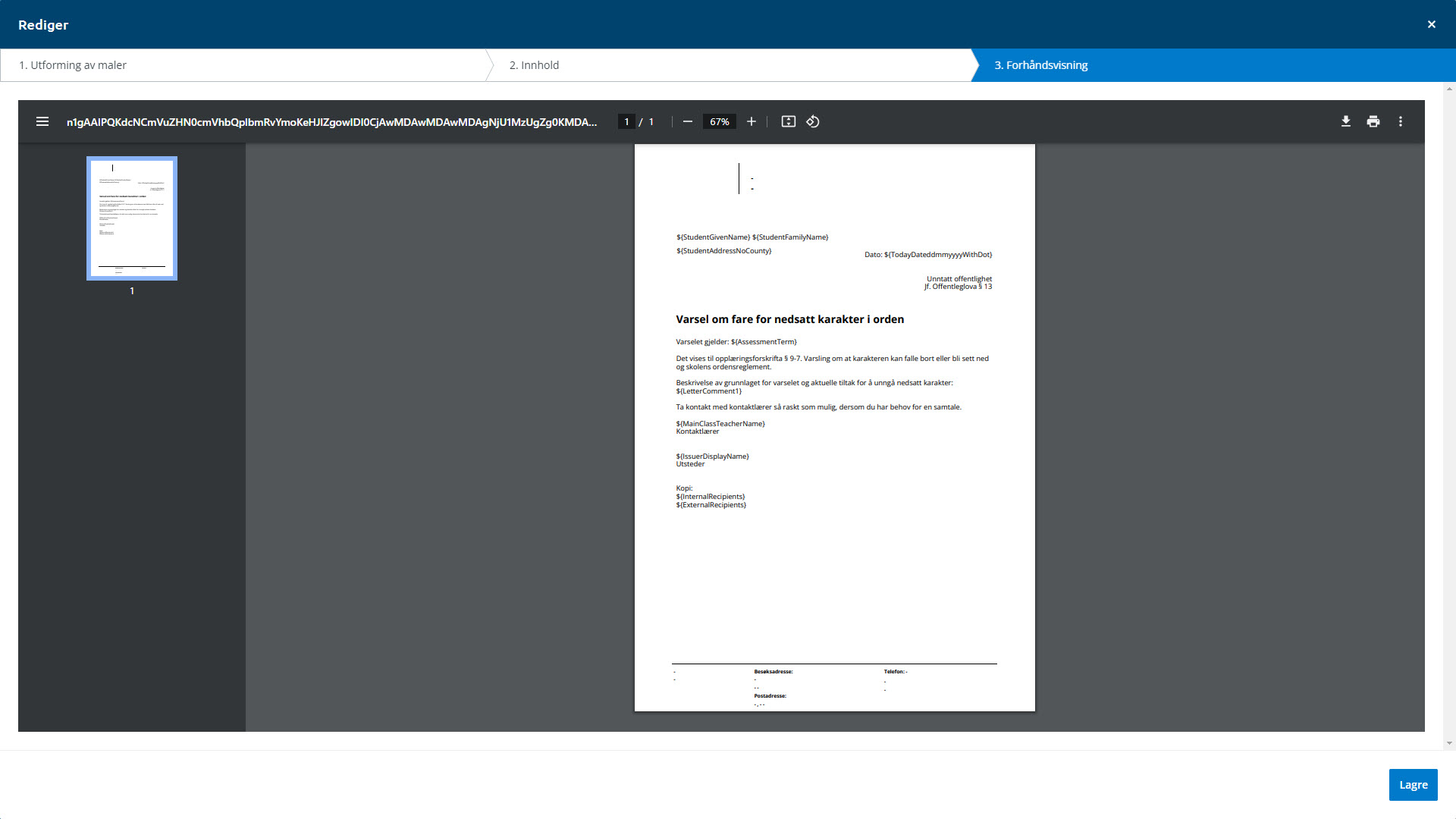Rotate the document counterclockwise
This screenshot has width=1456, height=819.
click(813, 121)
